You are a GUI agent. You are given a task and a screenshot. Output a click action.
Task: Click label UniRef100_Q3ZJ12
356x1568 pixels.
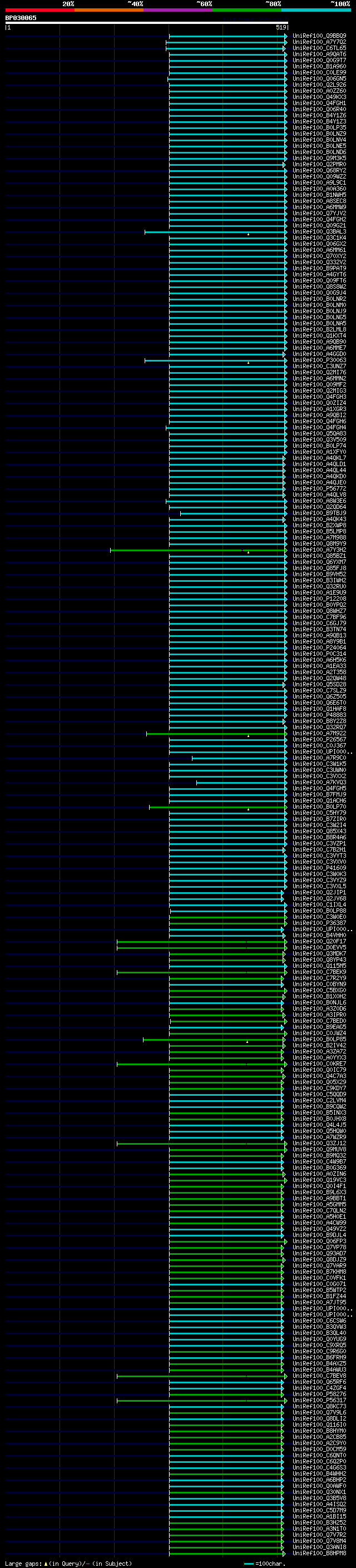coord(319,1144)
